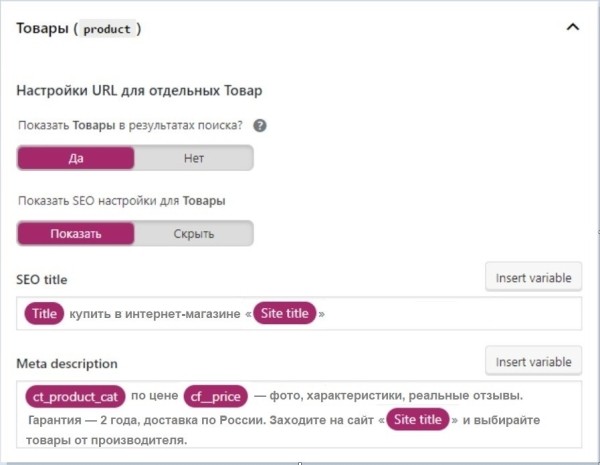This screenshot has height=465, width=600.
Task: Focus the SEO title input field
Action: click(450, 313)
